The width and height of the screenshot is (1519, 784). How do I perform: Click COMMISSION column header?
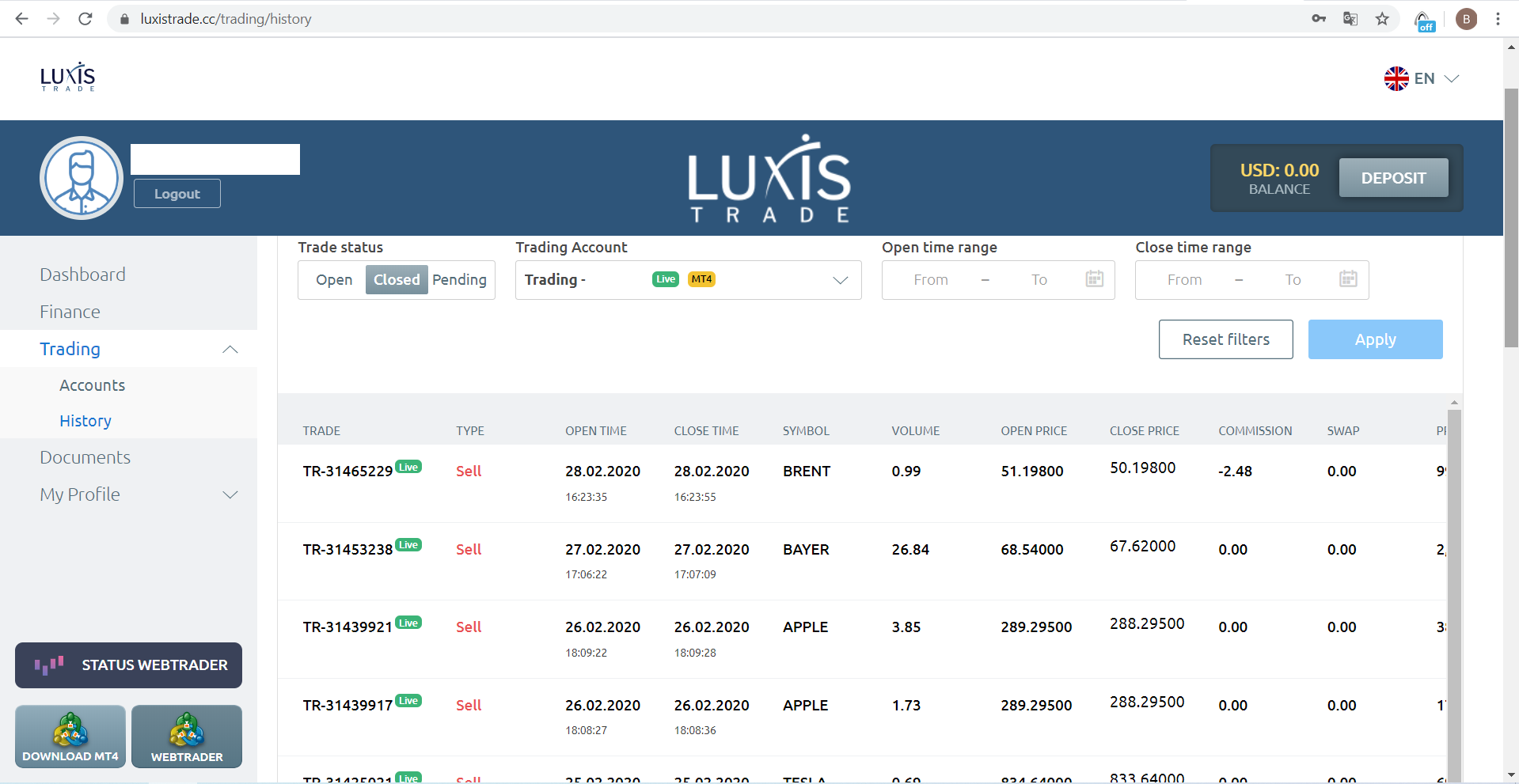tap(1255, 431)
